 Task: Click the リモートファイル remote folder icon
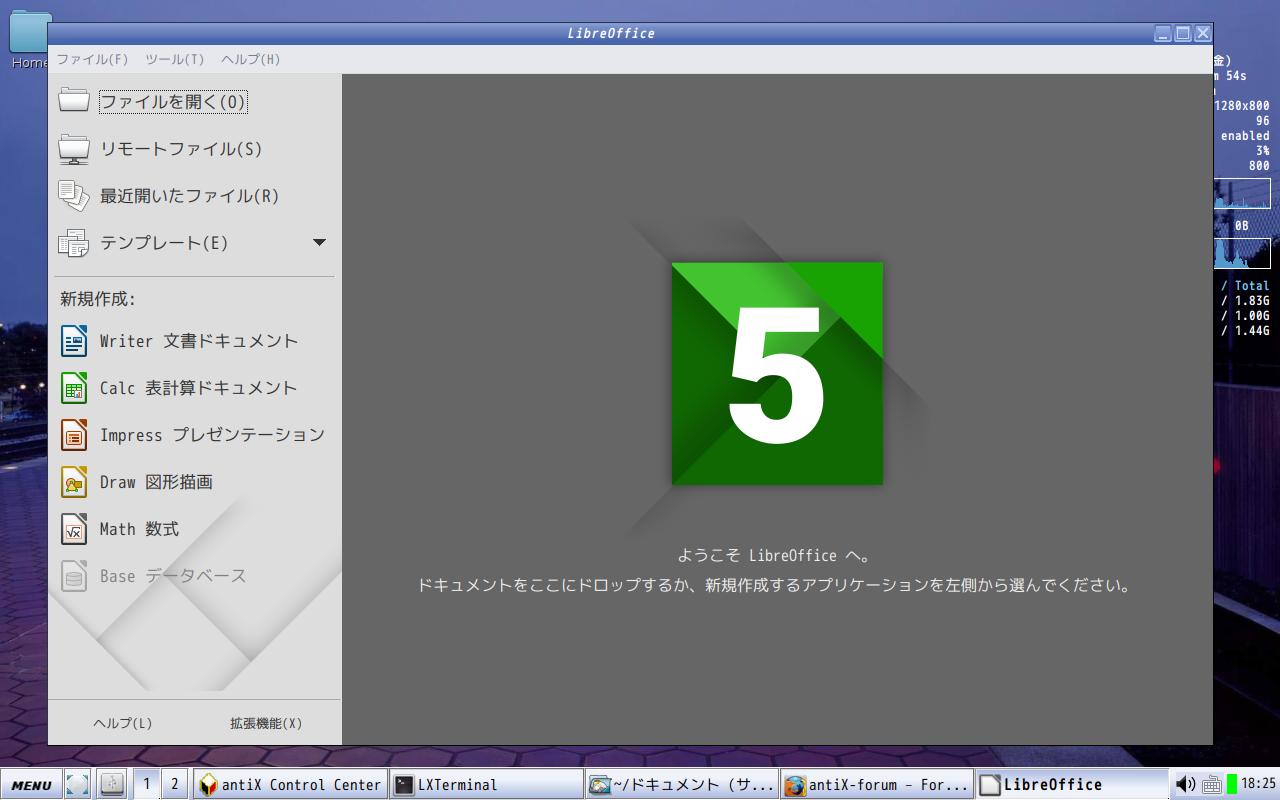point(74,149)
